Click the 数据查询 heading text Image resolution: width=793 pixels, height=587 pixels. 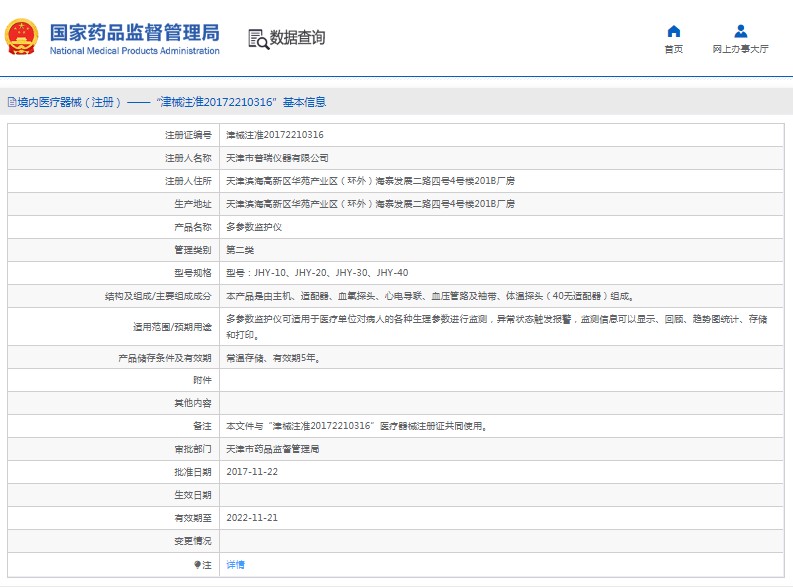coord(297,37)
